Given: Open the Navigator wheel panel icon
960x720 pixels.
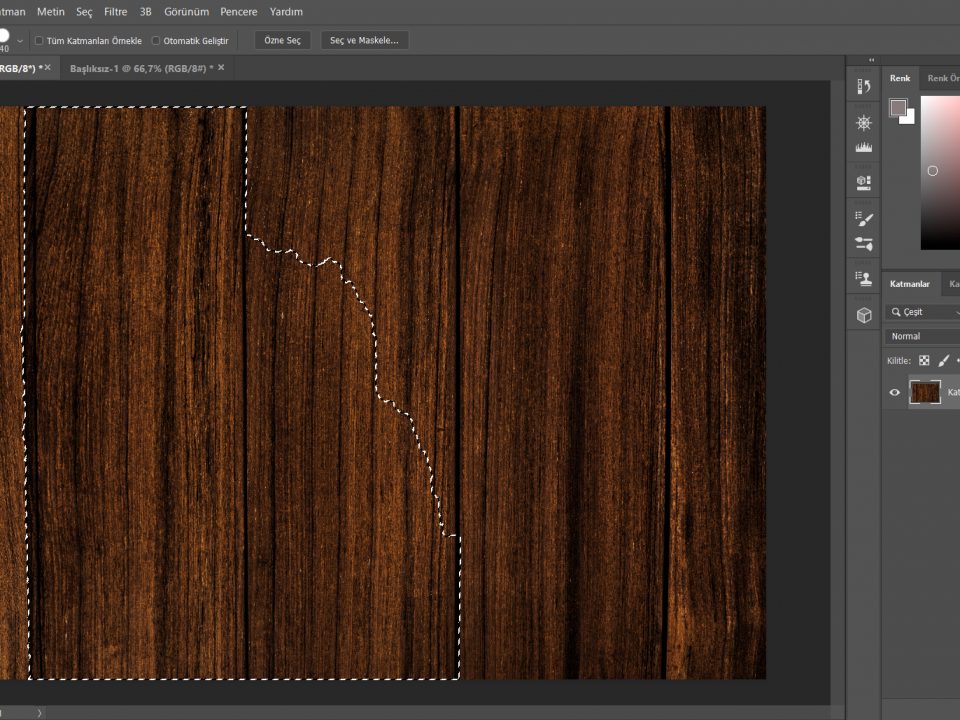Looking at the screenshot, I should point(862,122).
